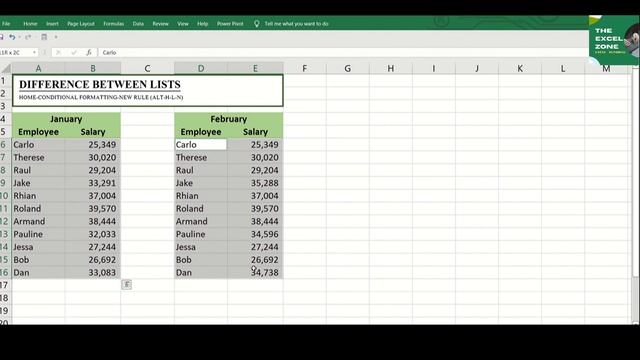The width and height of the screenshot is (640, 360).
Task: Click Bob in the February list
Action: point(201,260)
